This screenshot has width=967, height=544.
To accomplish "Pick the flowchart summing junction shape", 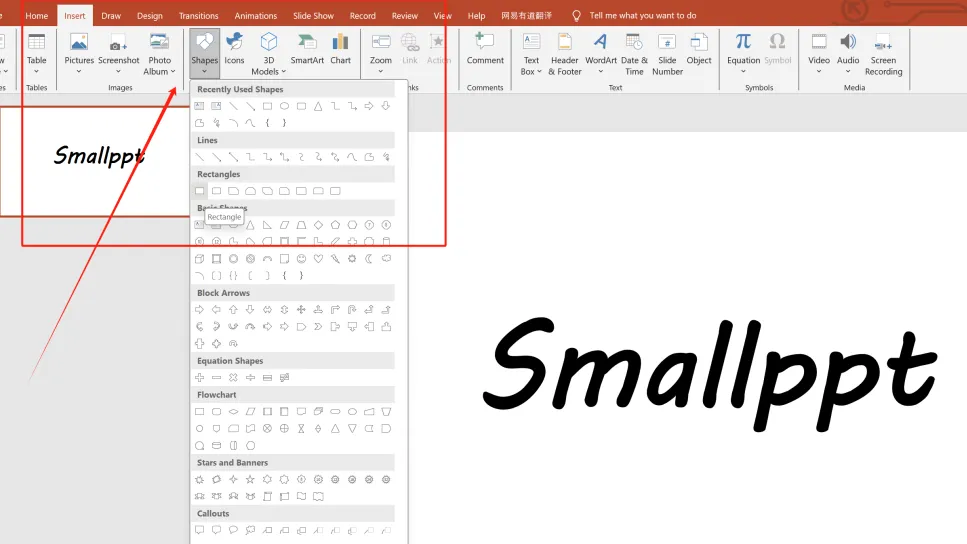I will point(267,428).
